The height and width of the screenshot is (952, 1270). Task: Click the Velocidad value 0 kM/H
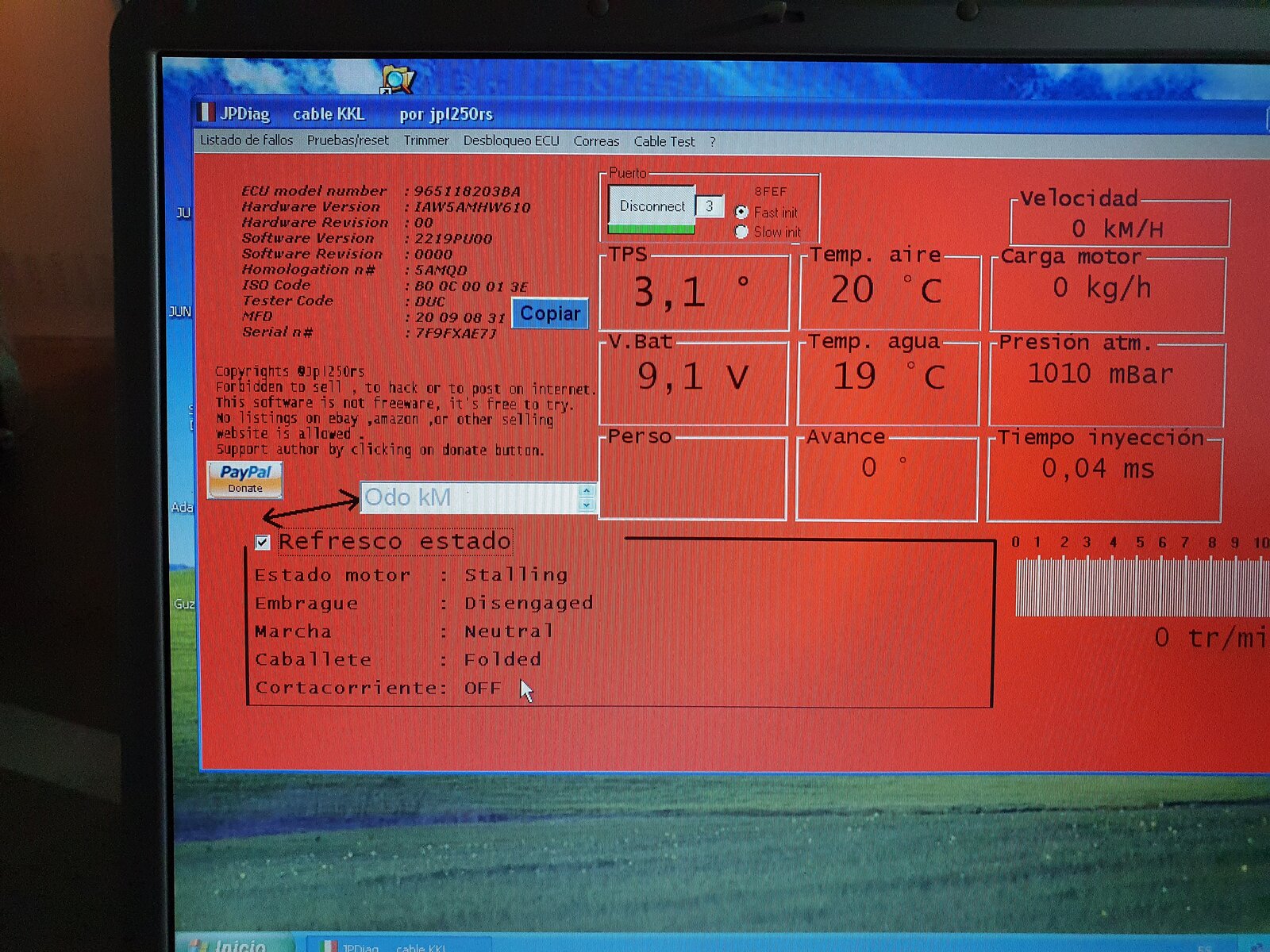click(x=1118, y=229)
